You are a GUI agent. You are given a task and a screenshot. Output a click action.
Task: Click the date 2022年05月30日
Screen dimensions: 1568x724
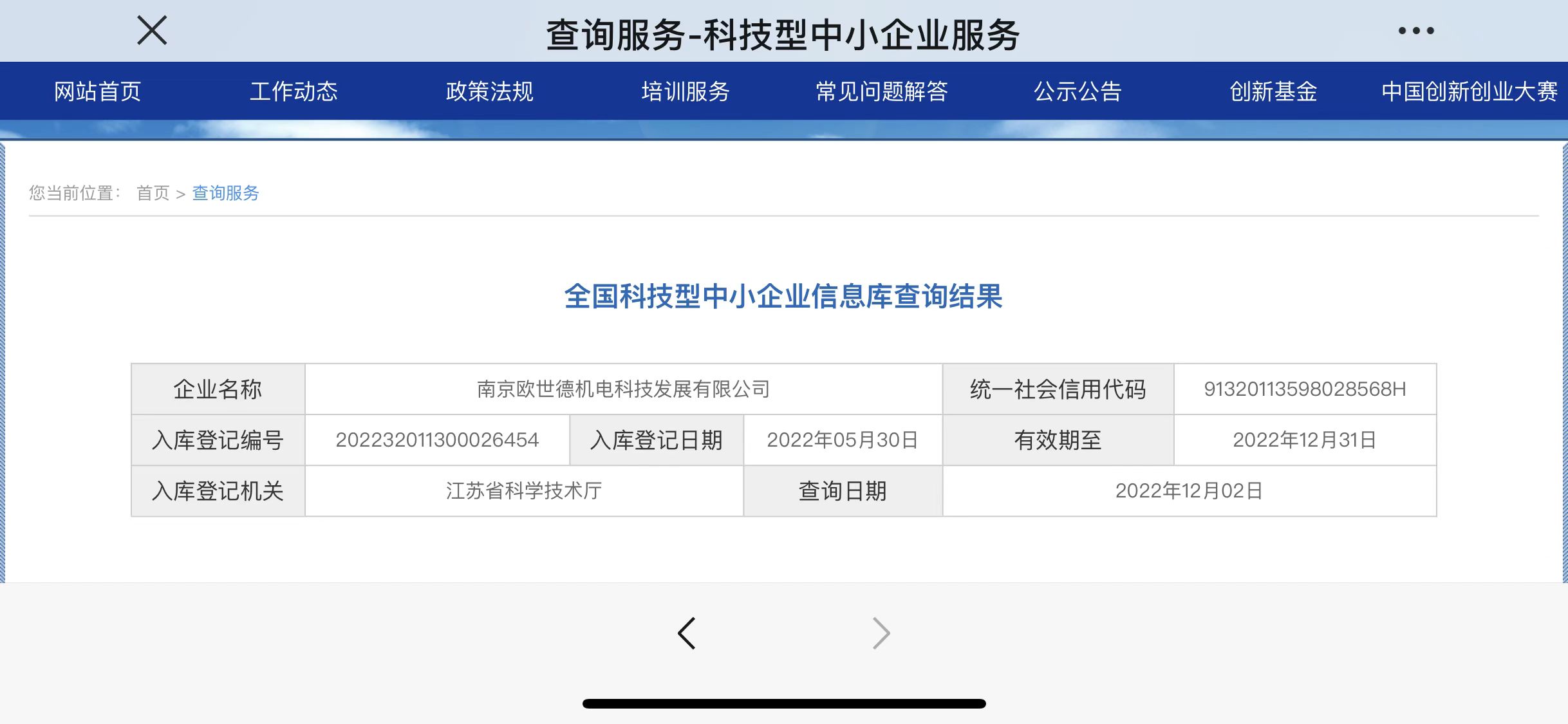click(x=843, y=440)
